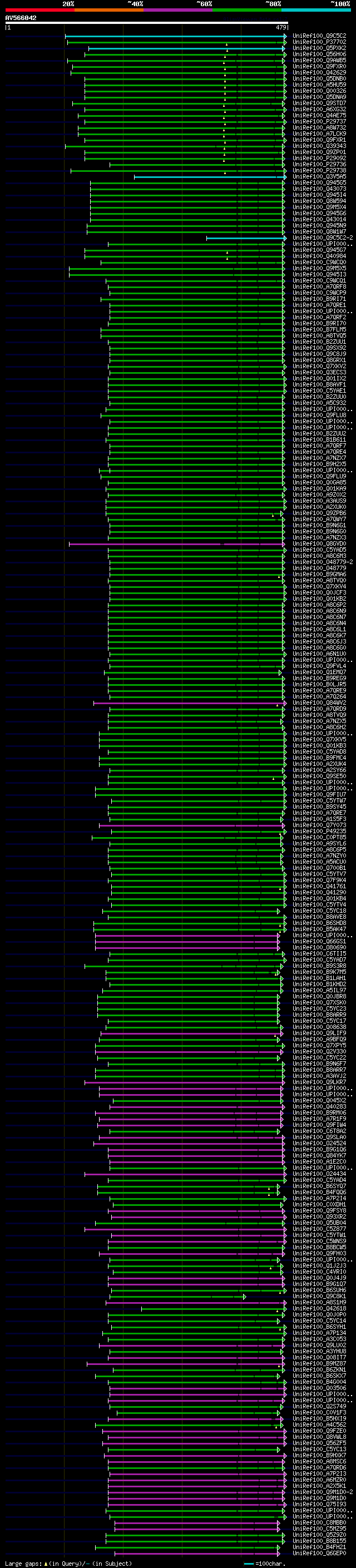Select hit label UniRef100_Q9FIU7
Viewport: 356px width, 1568px height.
click(319, 795)
